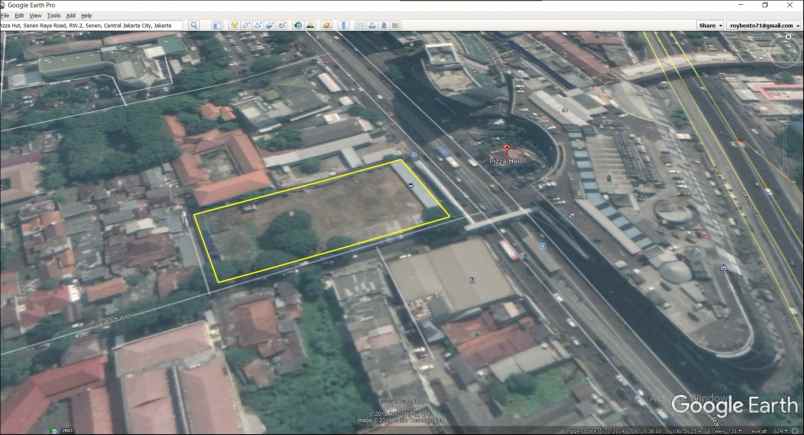This screenshot has height=435, width=804.
Task: Select the Add Placemark tool
Action: point(234,25)
